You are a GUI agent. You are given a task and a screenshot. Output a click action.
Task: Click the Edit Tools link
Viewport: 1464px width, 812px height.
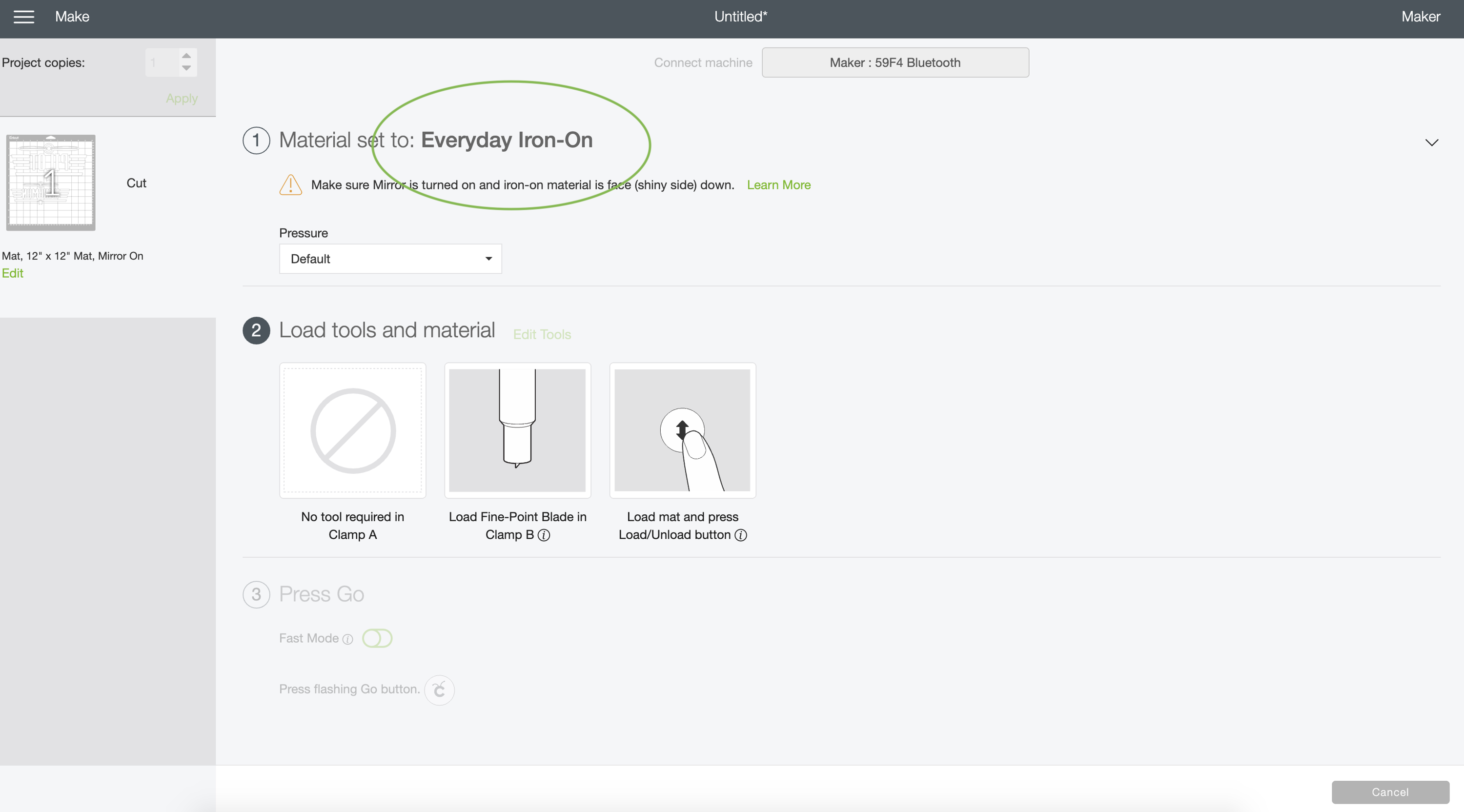click(542, 334)
